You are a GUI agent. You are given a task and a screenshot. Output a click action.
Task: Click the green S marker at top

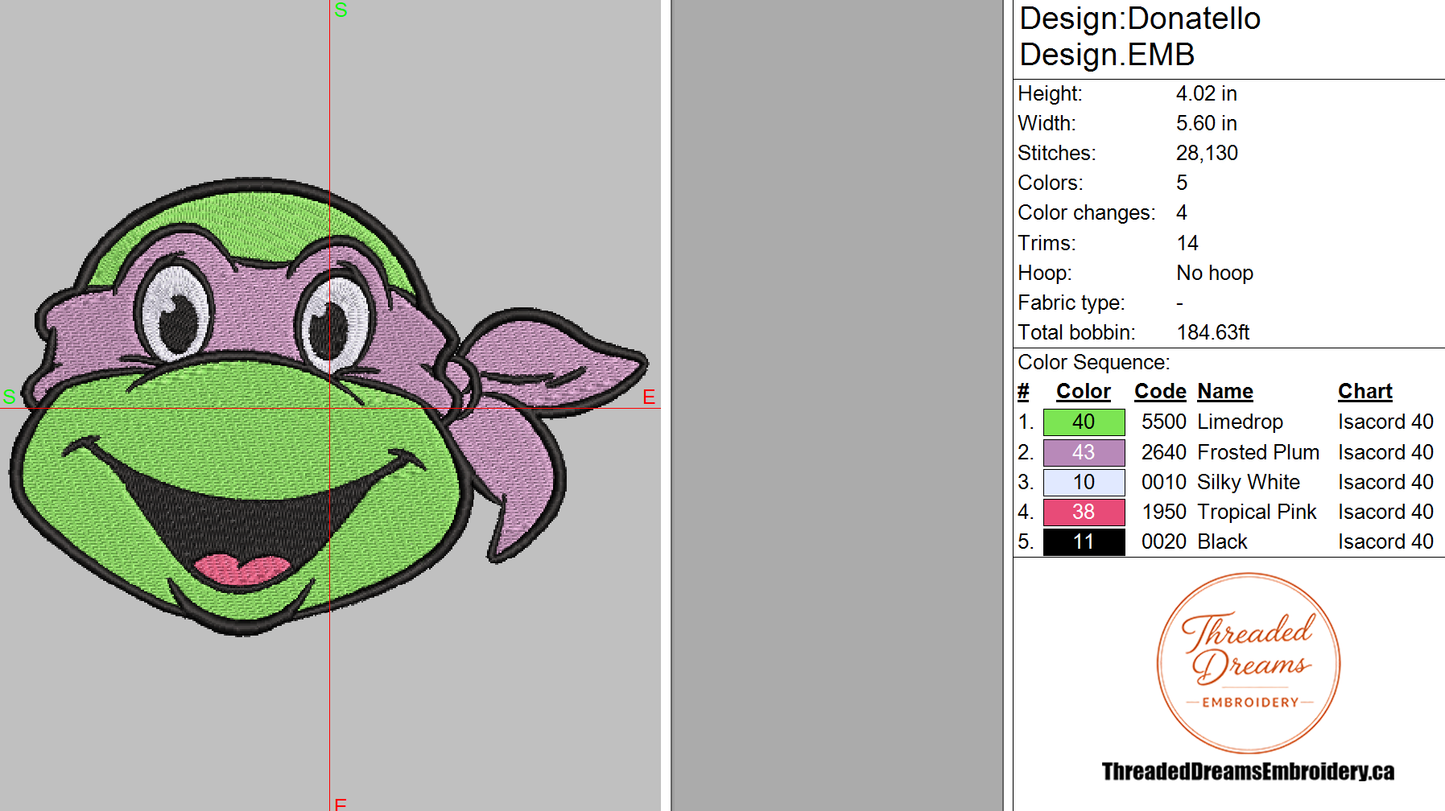point(340,11)
